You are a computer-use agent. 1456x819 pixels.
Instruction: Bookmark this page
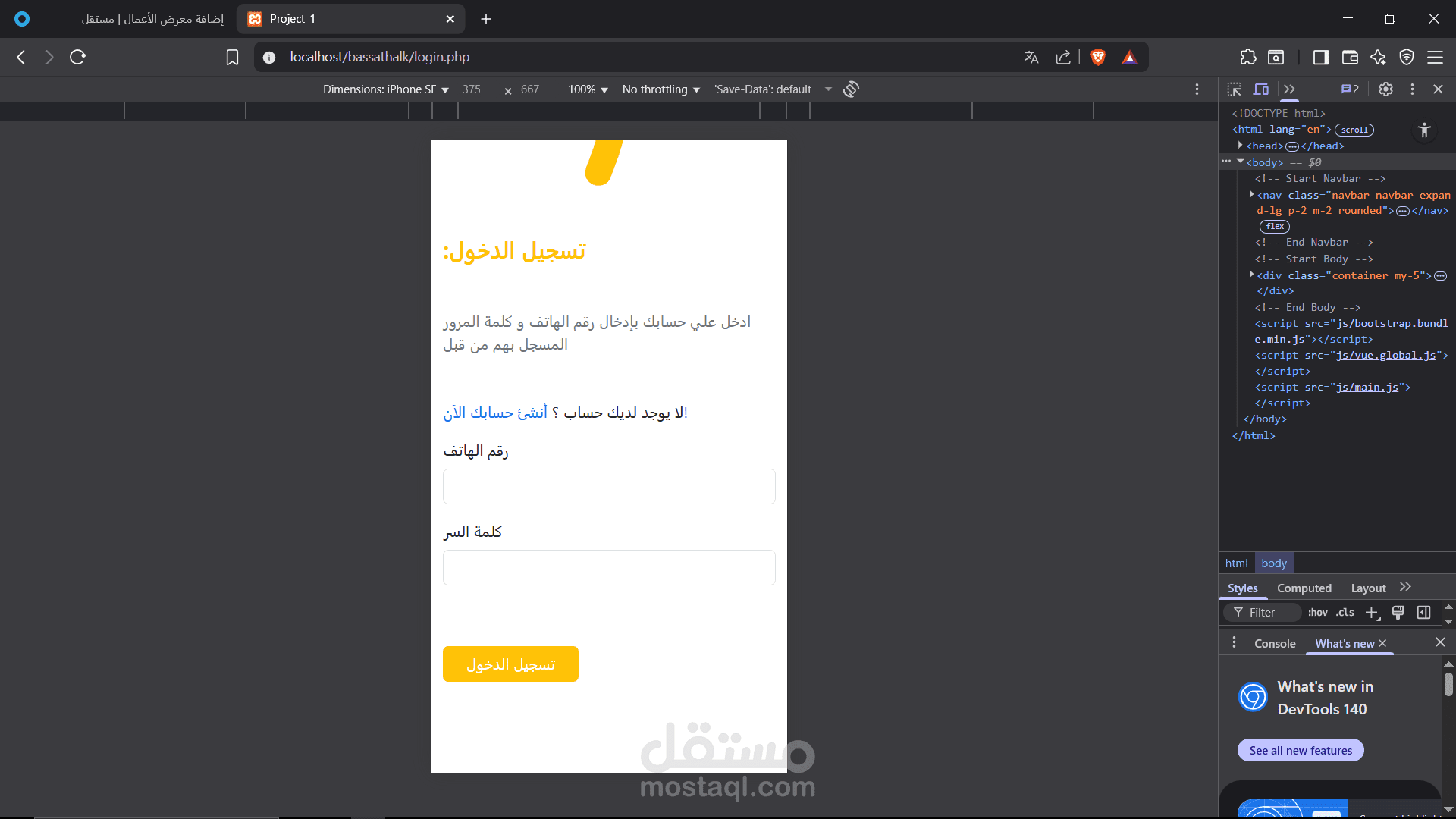pos(233,57)
